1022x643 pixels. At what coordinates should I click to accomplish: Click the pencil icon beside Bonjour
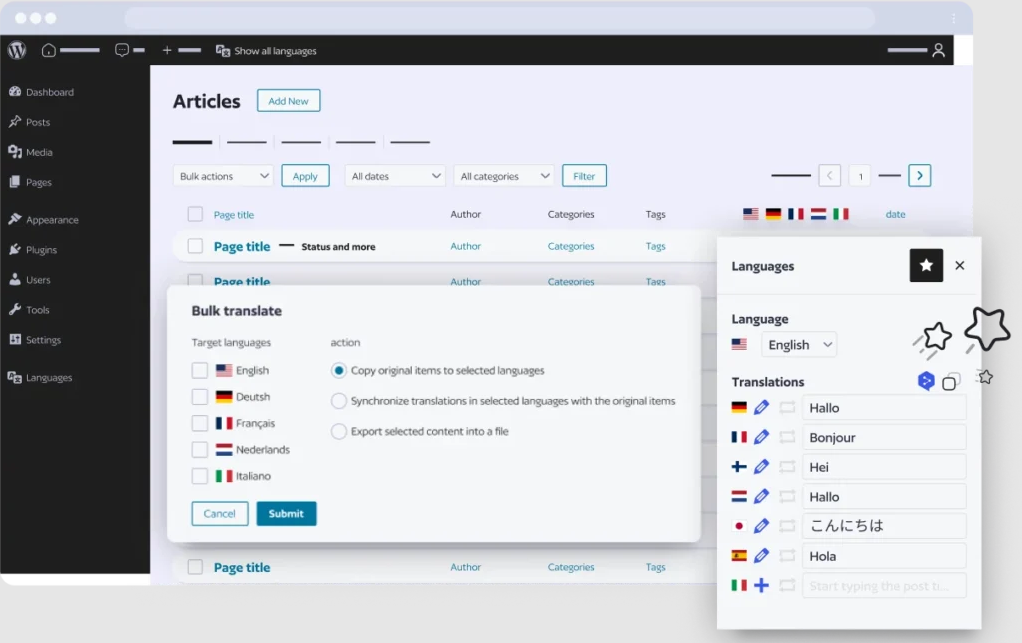(x=761, y=437)
